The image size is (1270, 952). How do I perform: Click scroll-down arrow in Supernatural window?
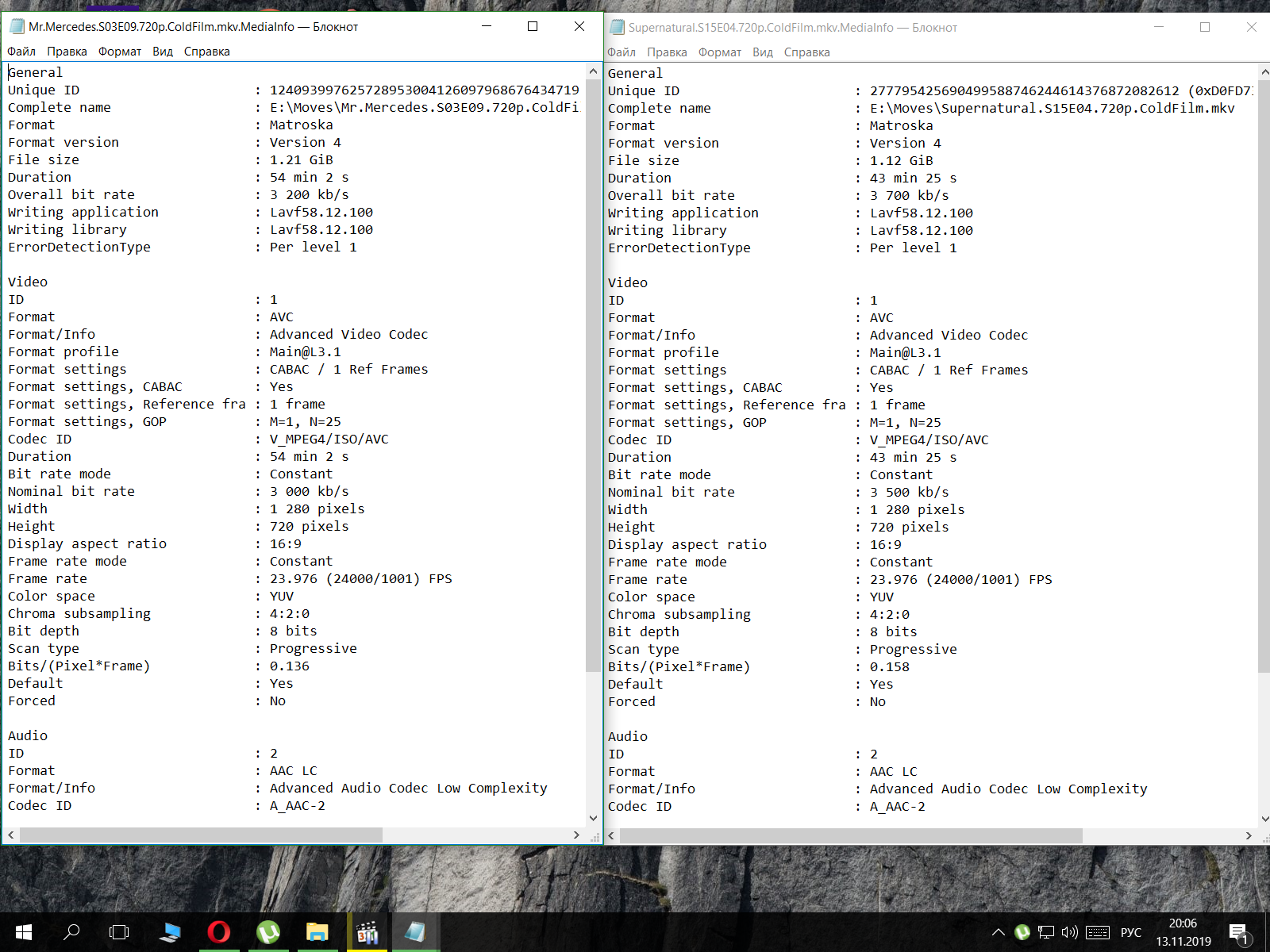click(1264, 820)
